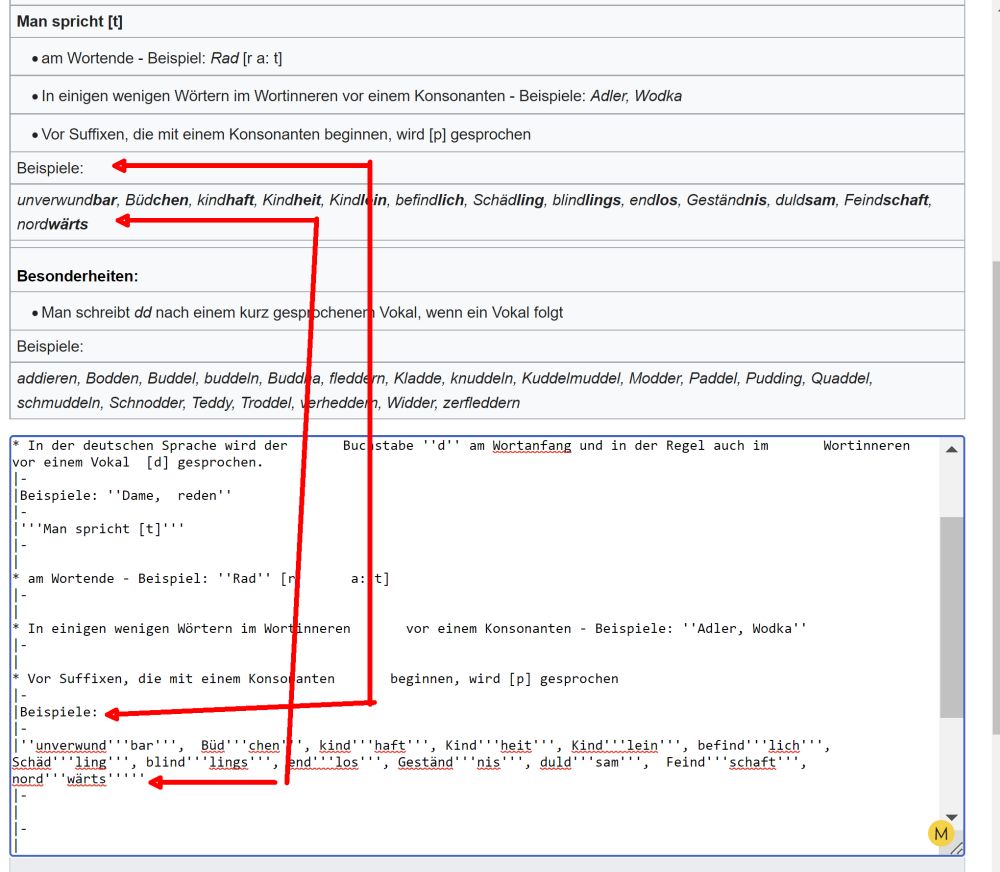The height and width of the screenshot is (872, 1000).
Task: Click "Feindschaft" in the preview examples row
Action: coord(886,200)
